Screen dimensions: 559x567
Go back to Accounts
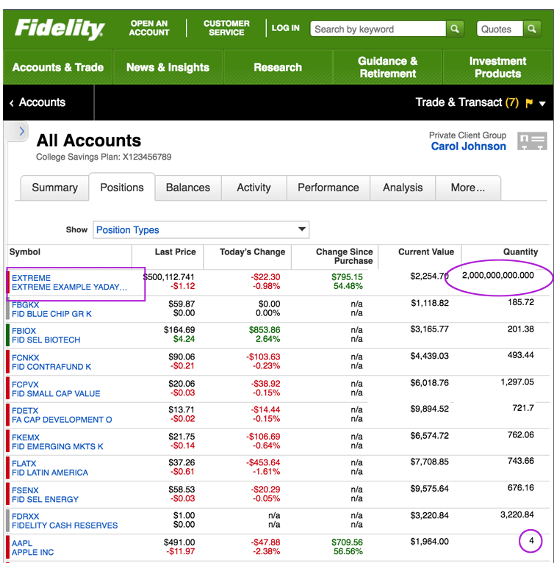(x=38, y=102)
